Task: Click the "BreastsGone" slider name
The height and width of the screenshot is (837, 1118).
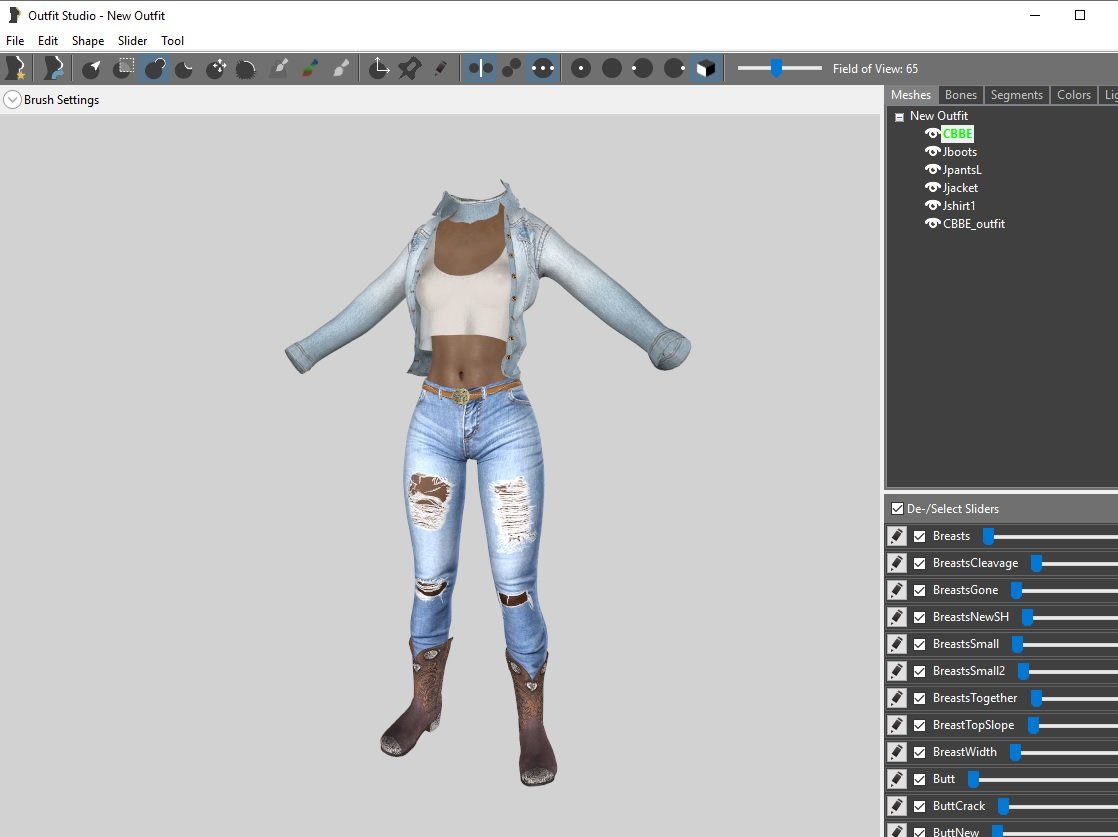Action: (x=965, y=590)
